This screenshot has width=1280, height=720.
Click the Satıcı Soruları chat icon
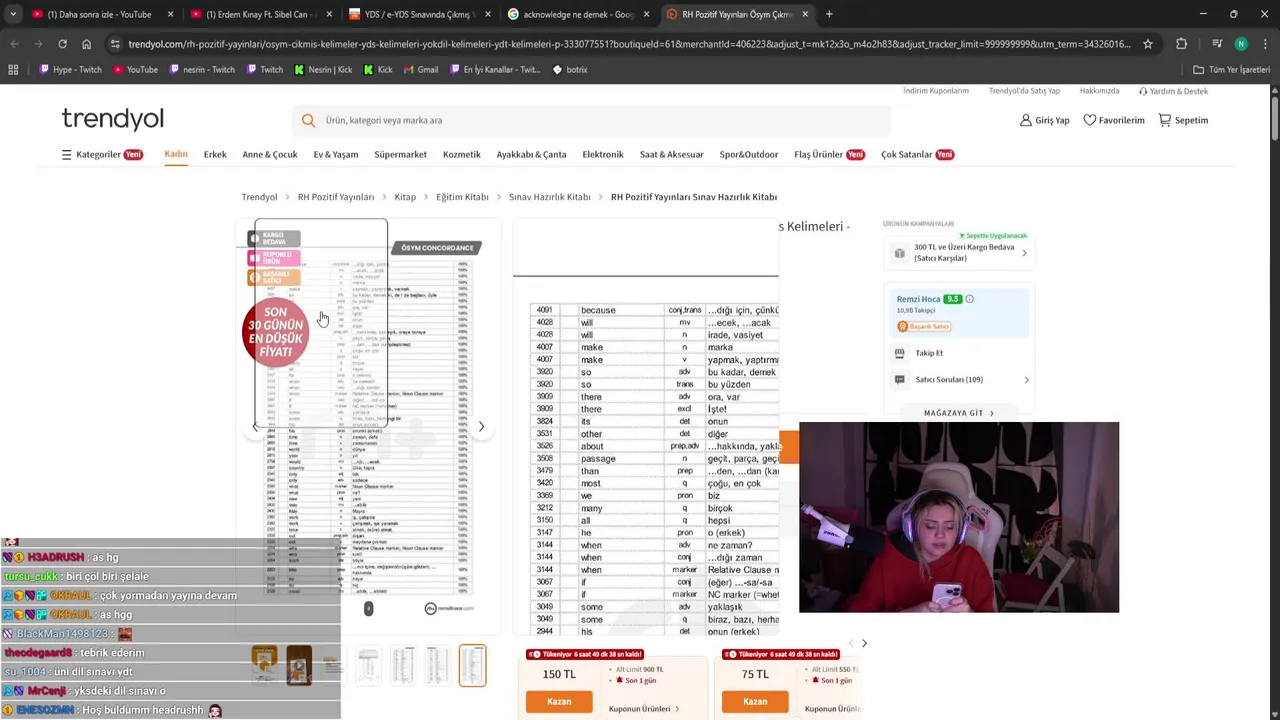pyautogui.click(x=899, y=380)
